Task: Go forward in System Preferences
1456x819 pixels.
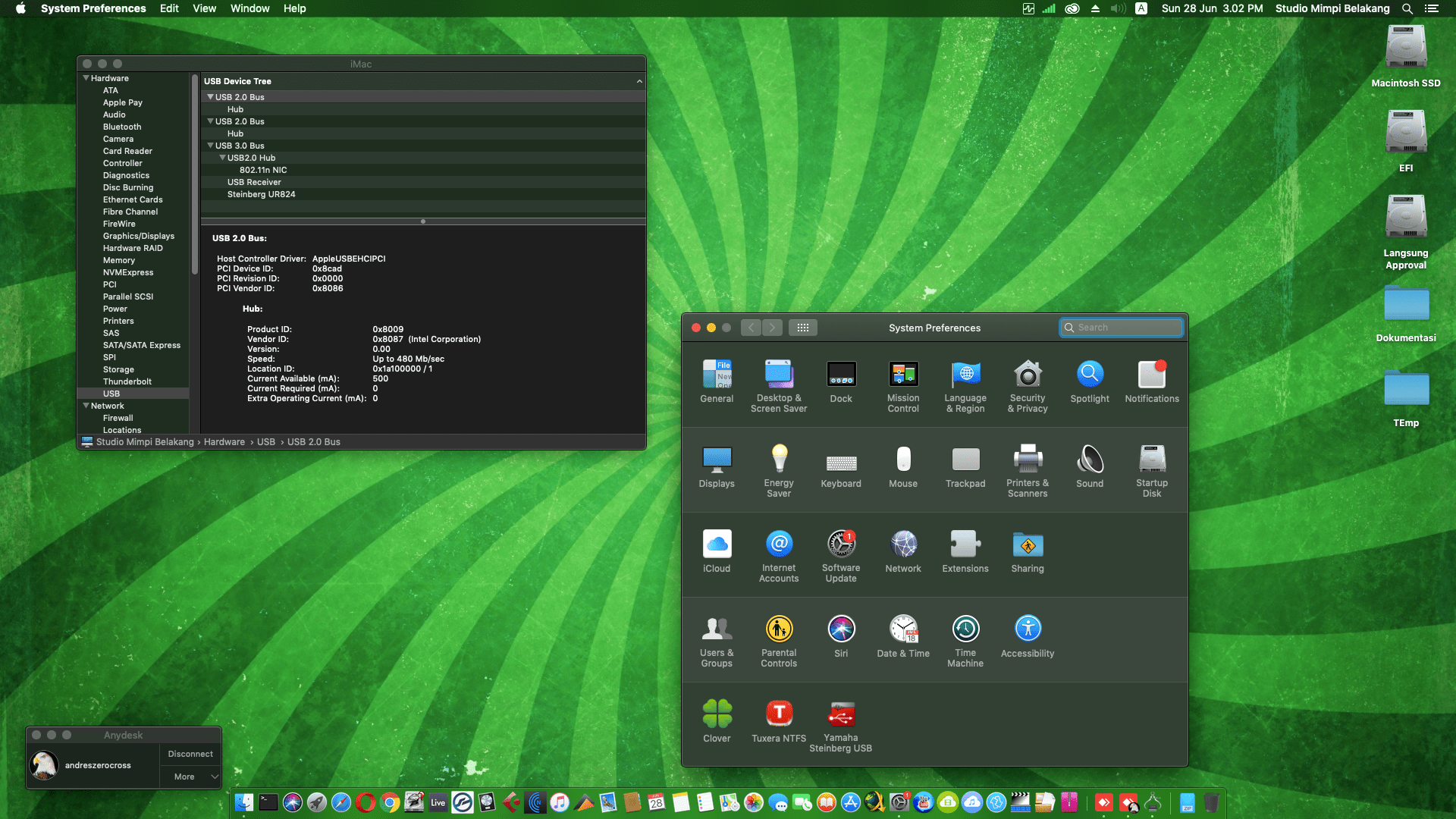Action: [772, 328]
